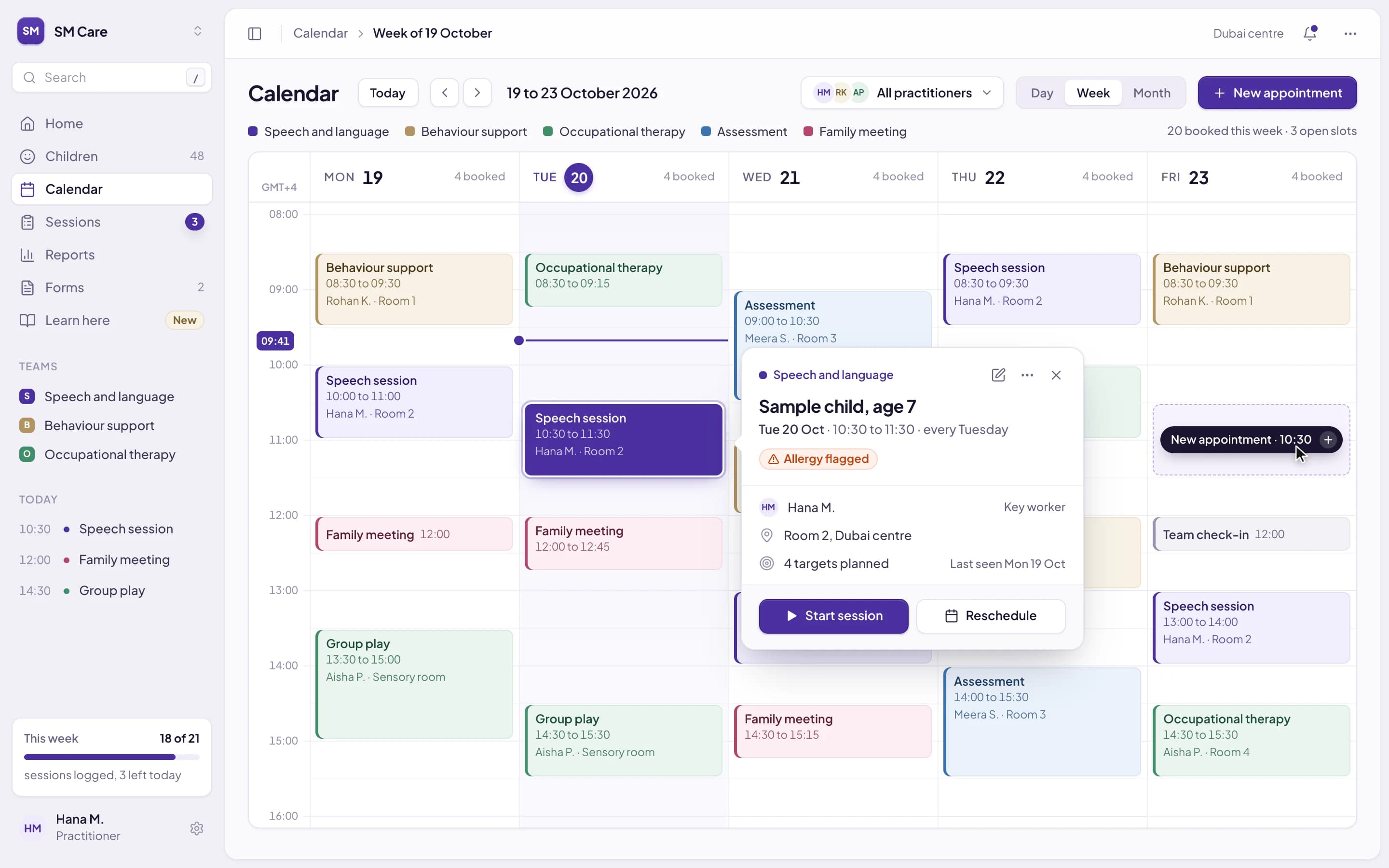Select Dubai centre location
The image size is (1389, 868).
pos(1248,33)
